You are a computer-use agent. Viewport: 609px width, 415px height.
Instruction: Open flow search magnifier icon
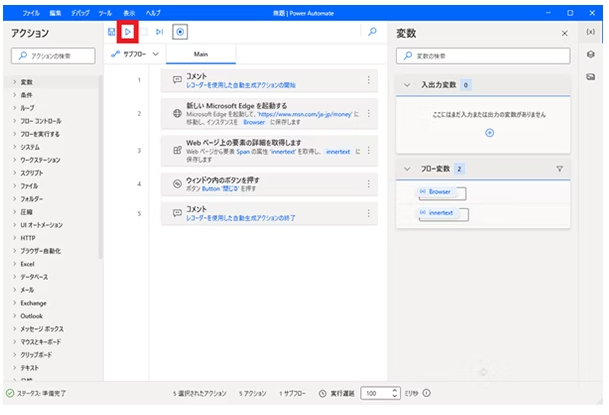[372, 32]
